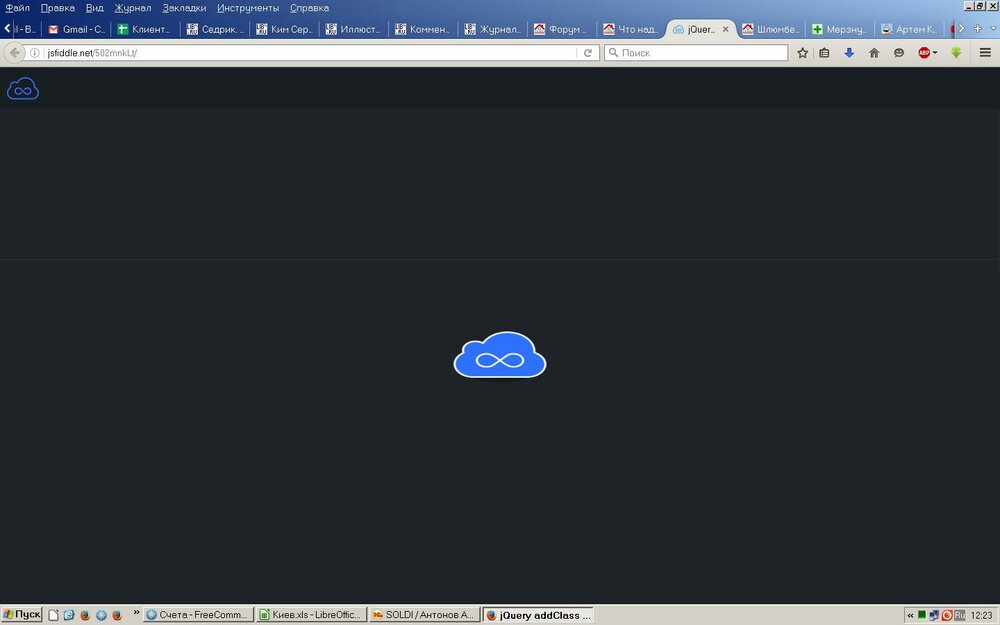
Task: Open site information icon in address bar
Action: pos(35,53)
